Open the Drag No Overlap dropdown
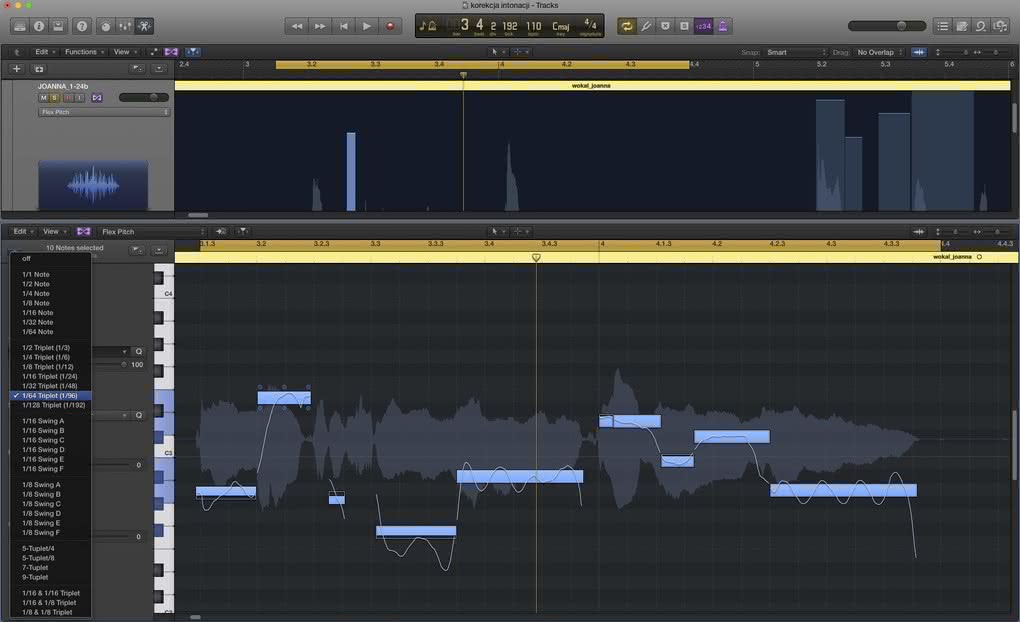The height and width of the screenshot is (622, 1020). coord(879,52)
